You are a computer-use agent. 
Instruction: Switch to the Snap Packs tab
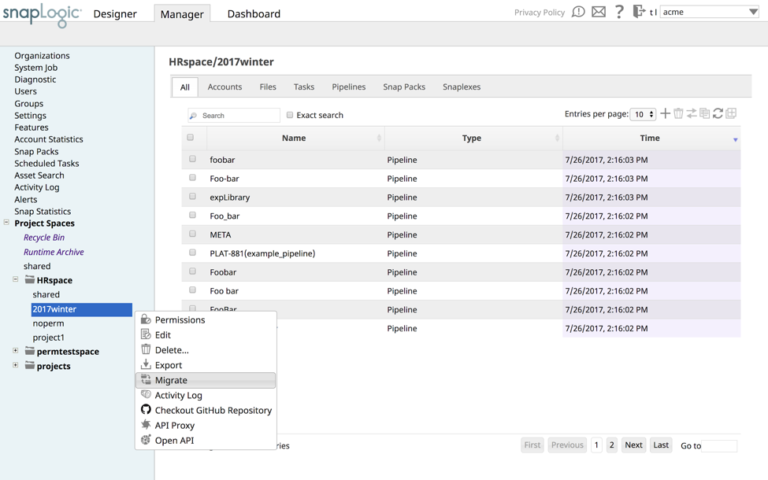(404, 87)
